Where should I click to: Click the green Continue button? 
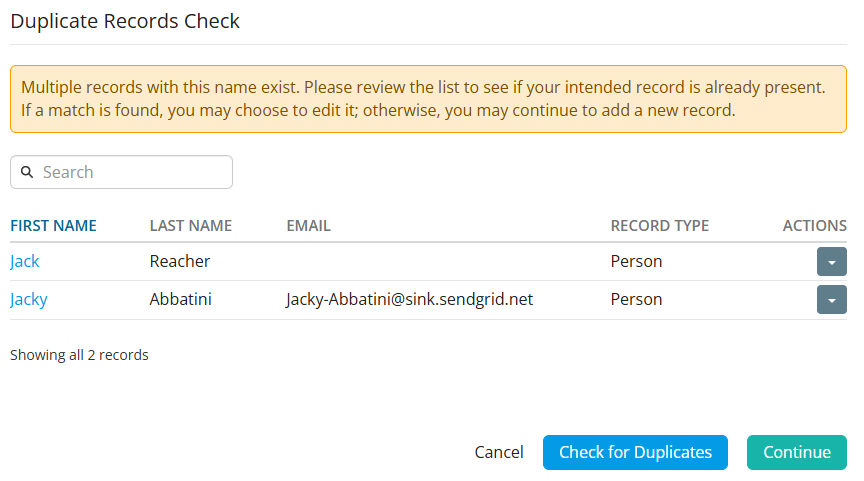coord(796,452)
